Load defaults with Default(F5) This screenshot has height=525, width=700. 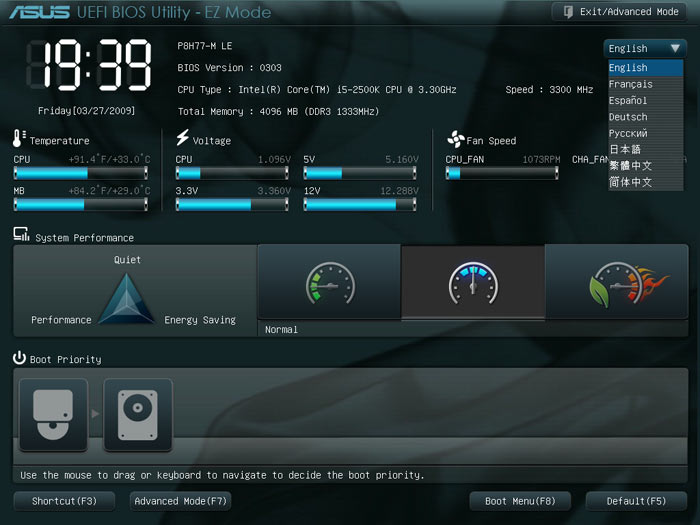pyautogui.click(x=636, y=501)
